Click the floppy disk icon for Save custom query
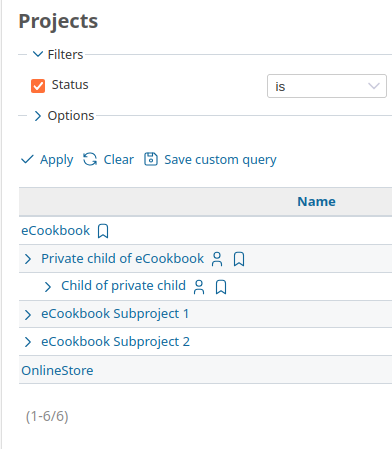 pyautogui.click(x=151, y=159)
